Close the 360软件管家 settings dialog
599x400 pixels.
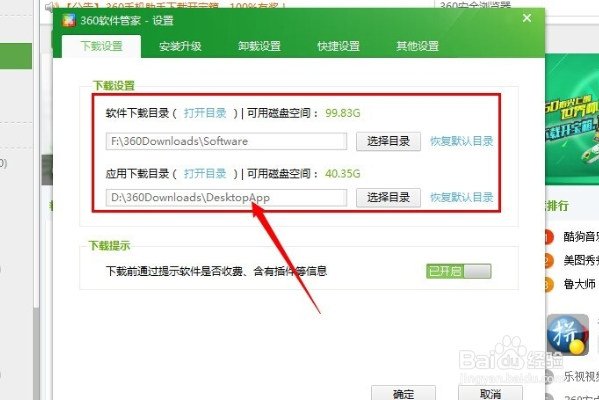(x=527, y=18)
